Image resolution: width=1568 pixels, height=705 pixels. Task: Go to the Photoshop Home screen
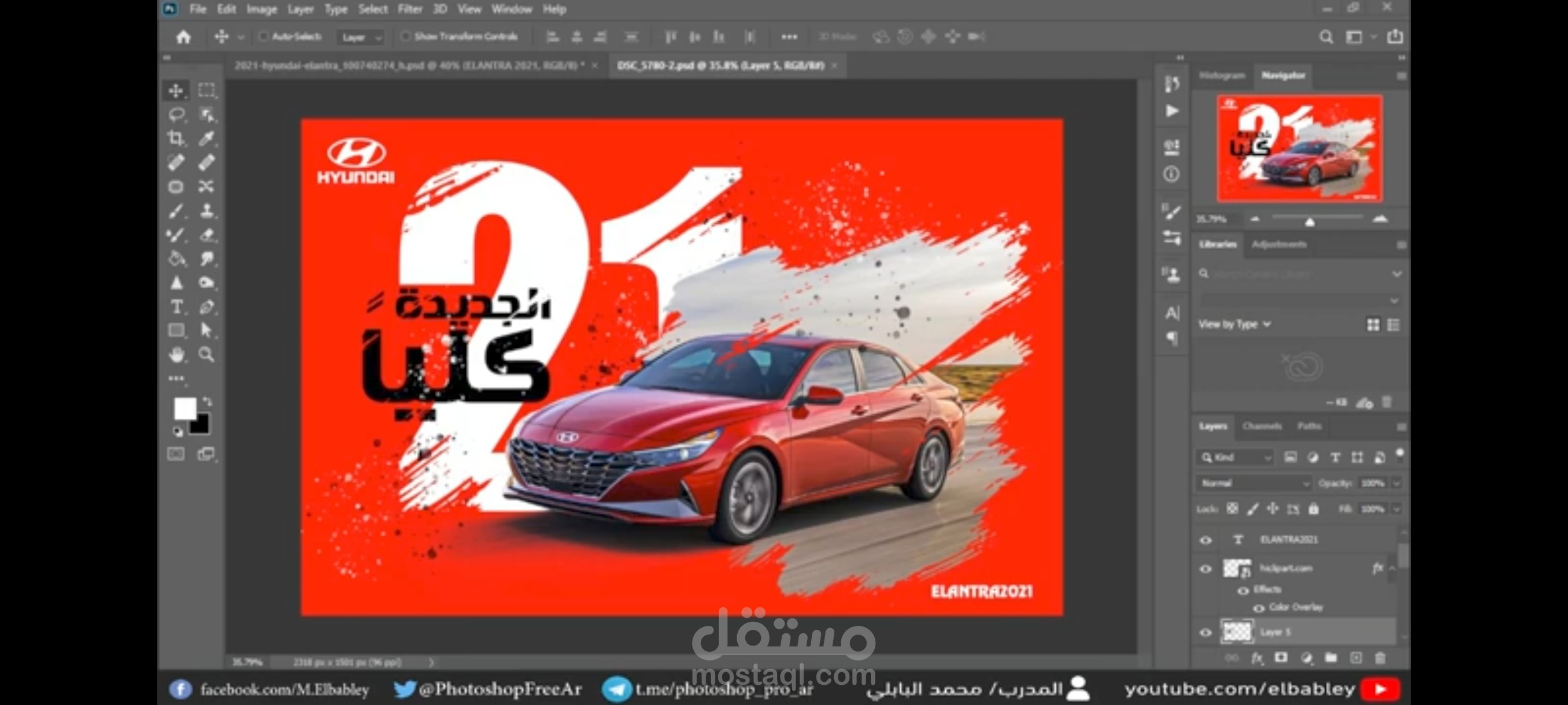click(183, 37)
